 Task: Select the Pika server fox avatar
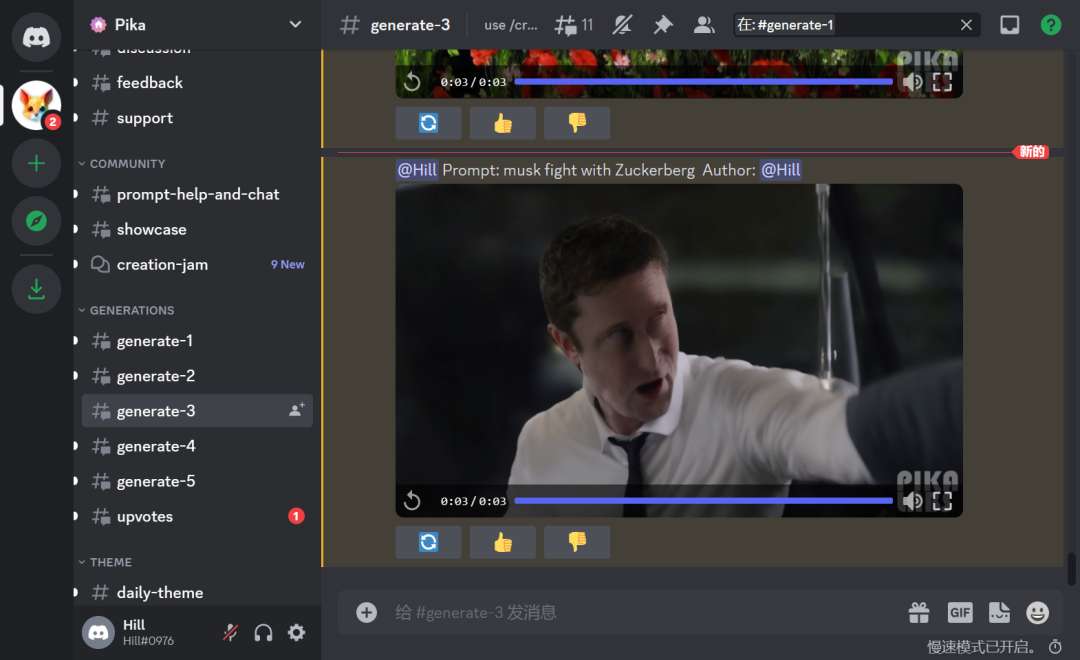coord(36,105)
